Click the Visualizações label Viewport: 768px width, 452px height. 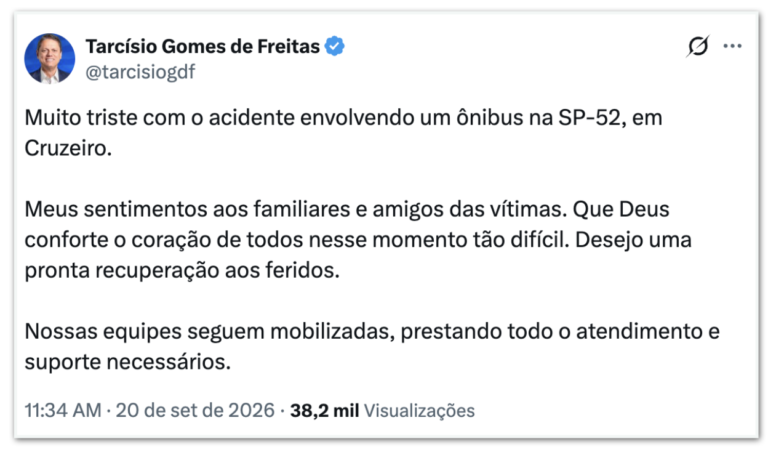(419, 410)
